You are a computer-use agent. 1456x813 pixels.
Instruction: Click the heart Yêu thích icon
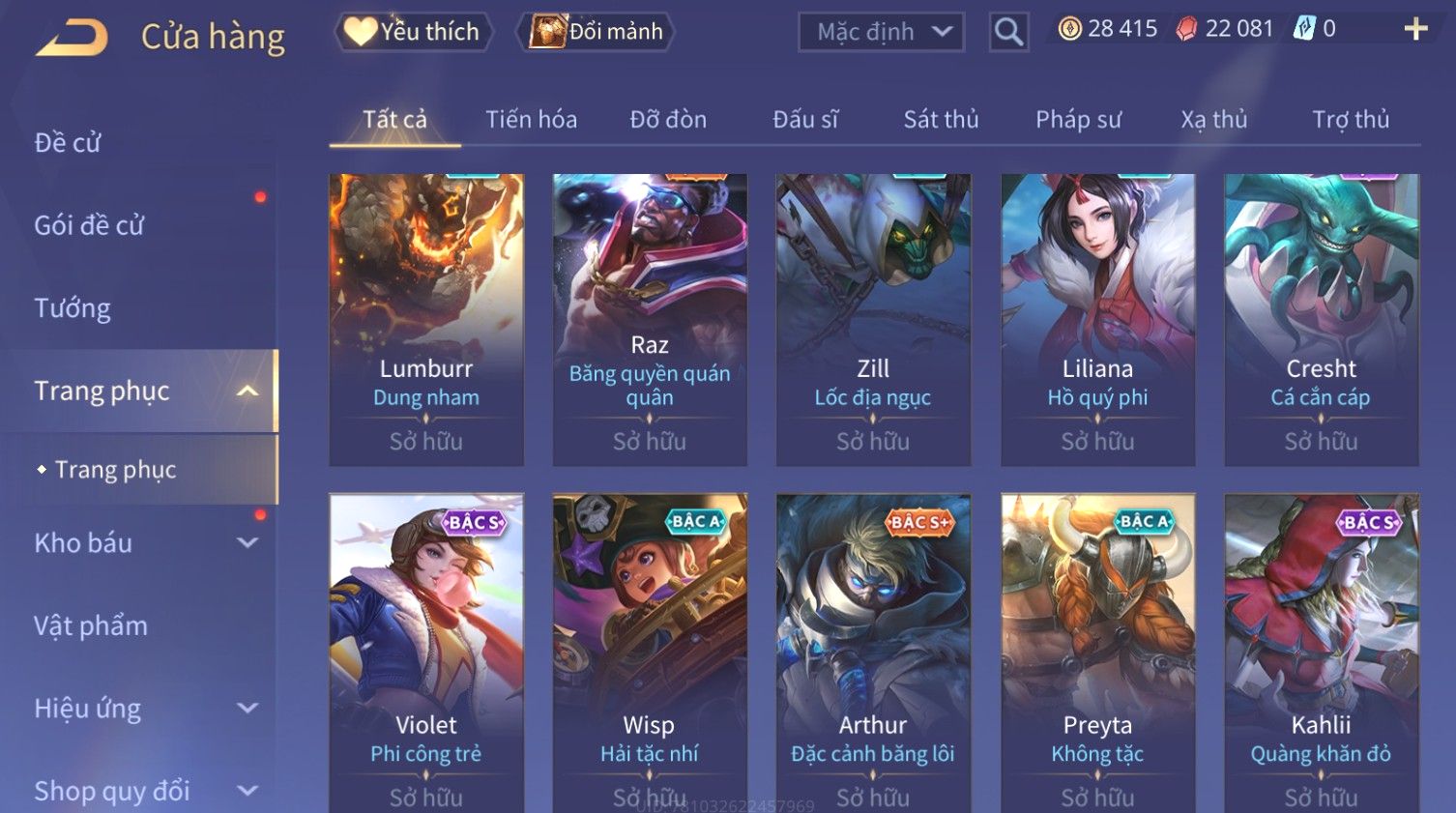tap(360, 32)
